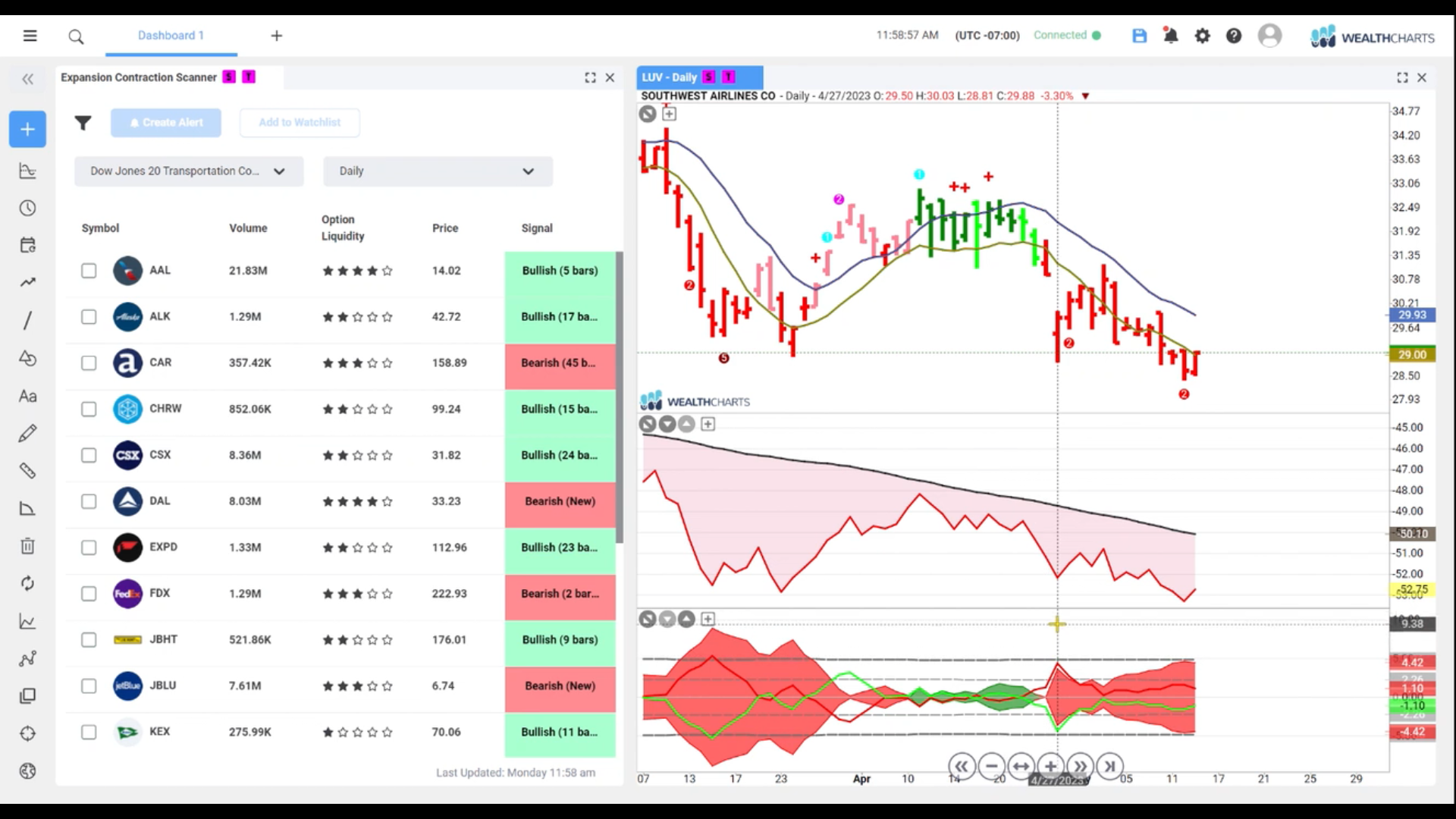This screenshot has height=819, width=1456.
Task: Check the FDX row checkbox
Action: tap(89, 594)
